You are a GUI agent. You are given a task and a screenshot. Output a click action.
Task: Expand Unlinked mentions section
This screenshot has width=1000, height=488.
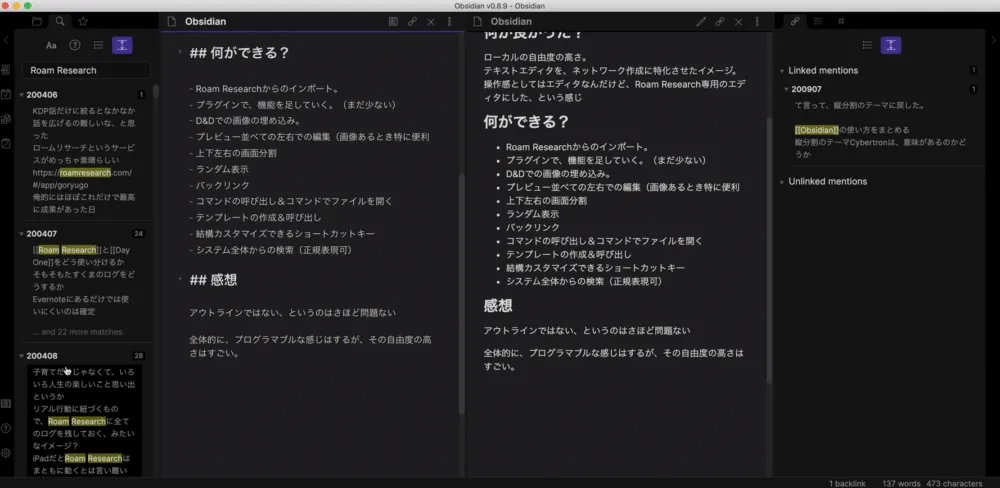[783, 182]
